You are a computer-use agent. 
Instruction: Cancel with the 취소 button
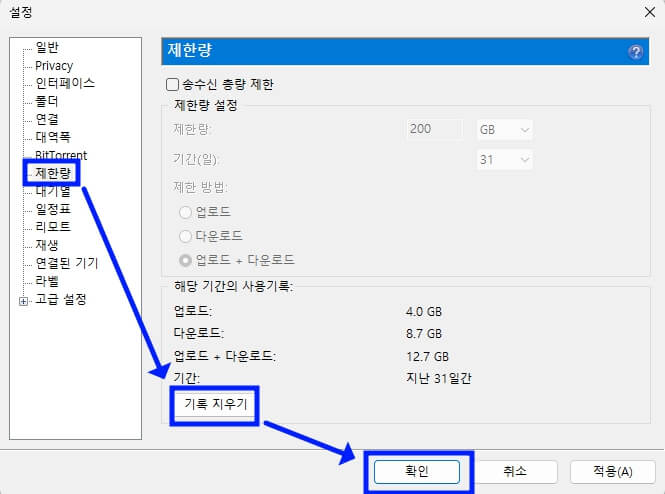pos(514,472)
